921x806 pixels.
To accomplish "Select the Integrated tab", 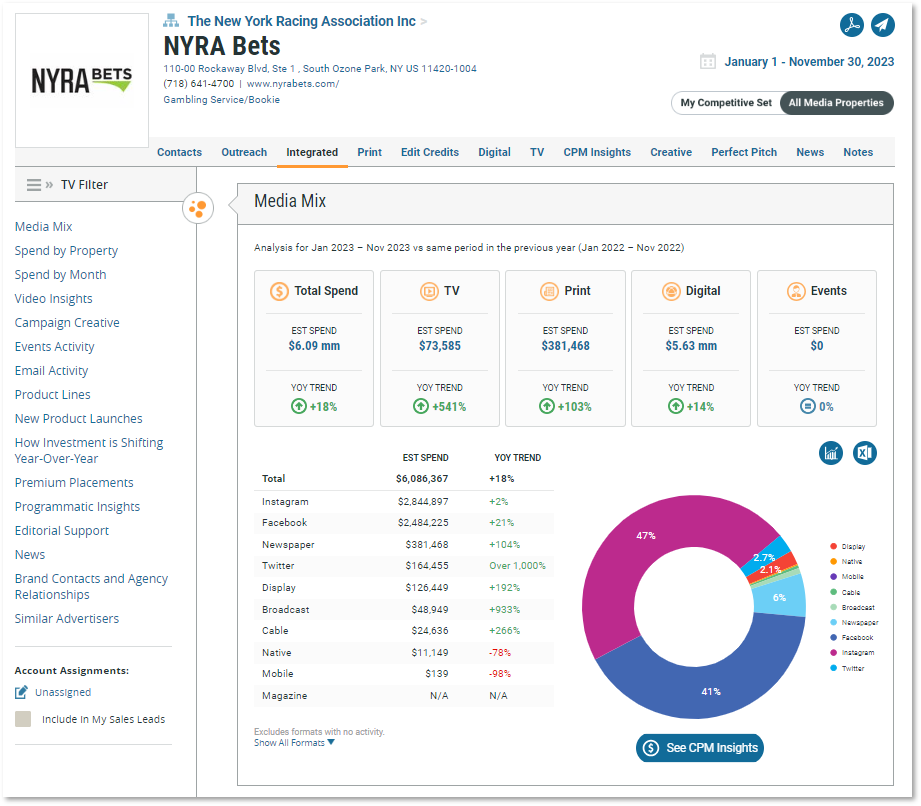I will pos(312,152).
